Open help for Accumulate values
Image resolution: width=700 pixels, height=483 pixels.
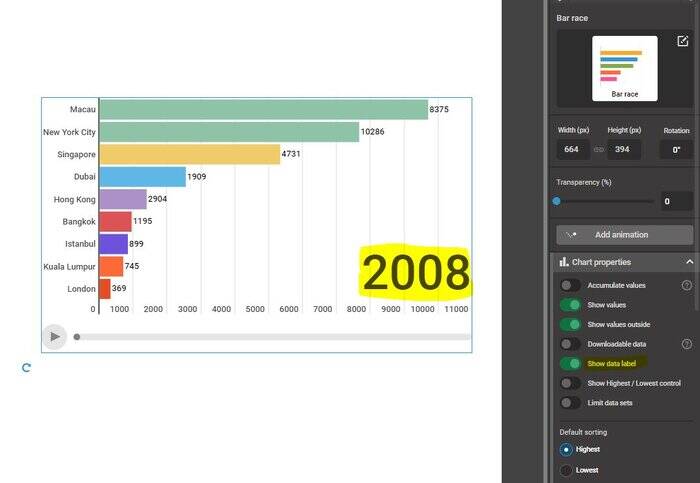coord(687,285)
